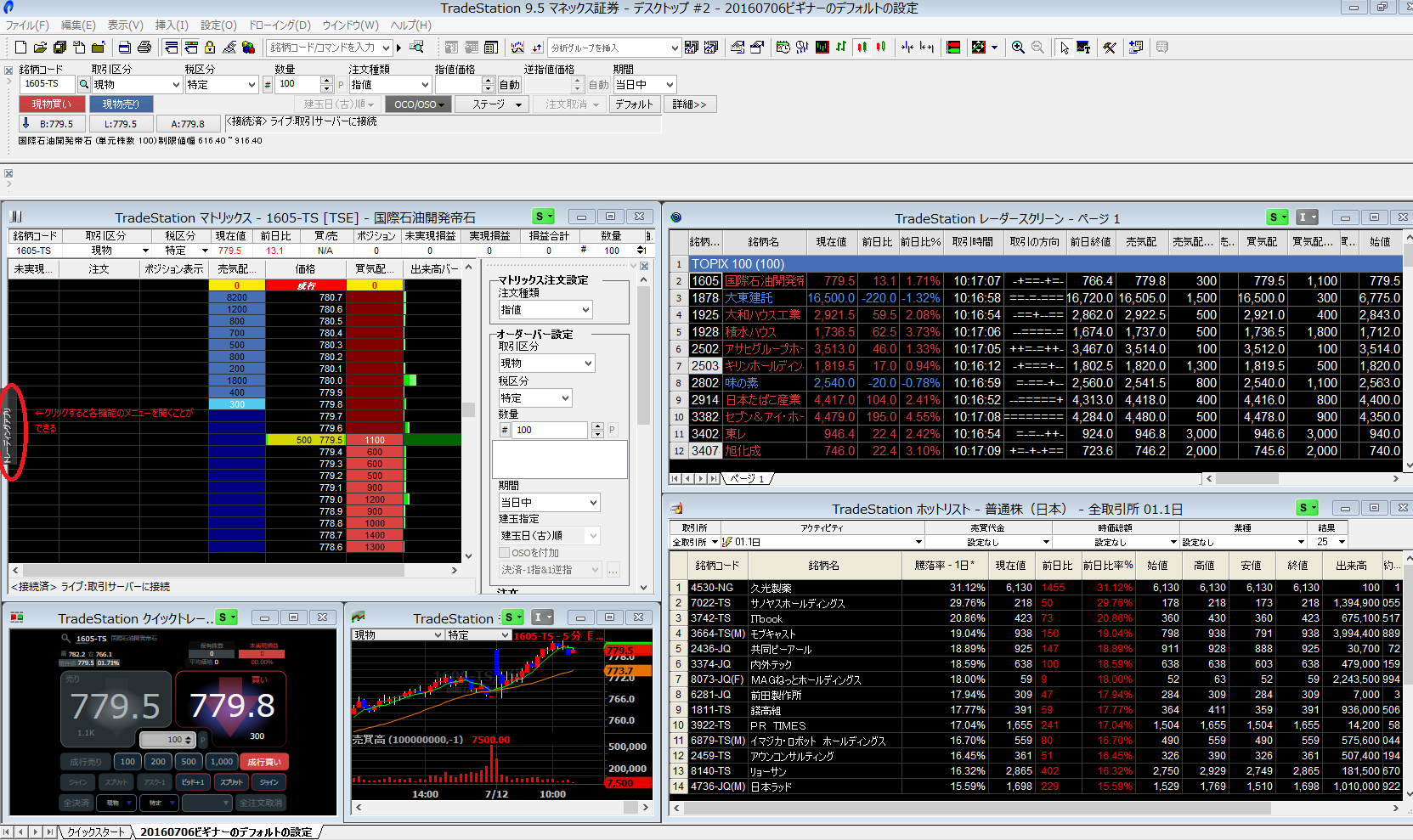Open the ドローイング(D) menu

tap(280, 25)
